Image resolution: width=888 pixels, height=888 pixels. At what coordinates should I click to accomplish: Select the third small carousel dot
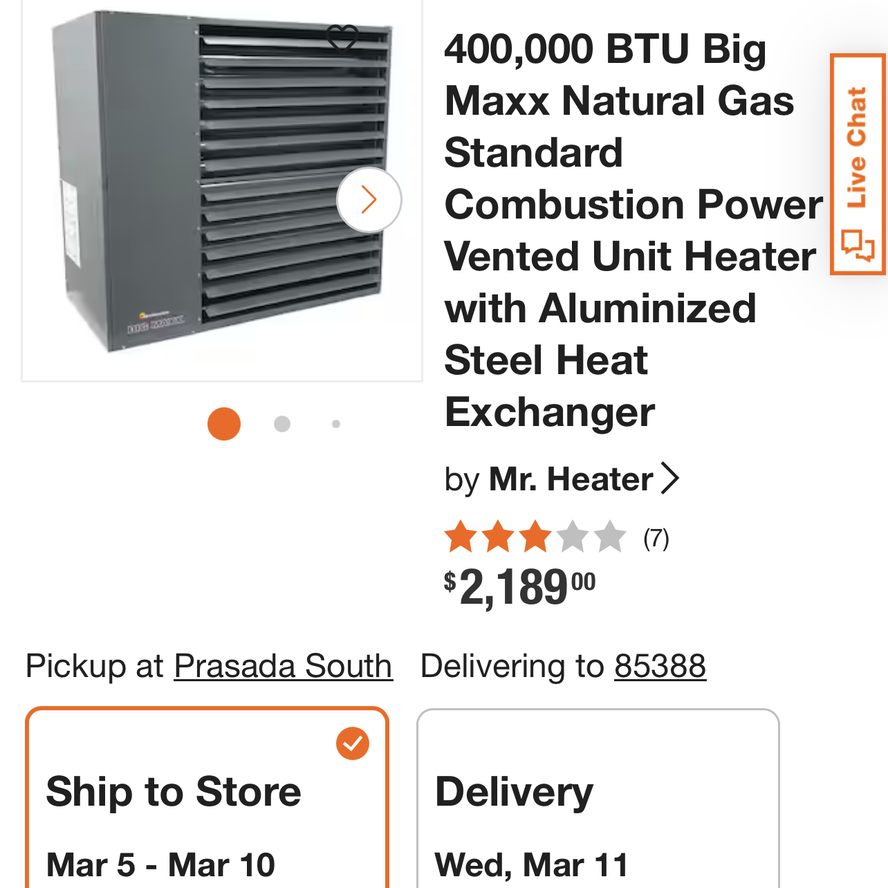[336, 424]
